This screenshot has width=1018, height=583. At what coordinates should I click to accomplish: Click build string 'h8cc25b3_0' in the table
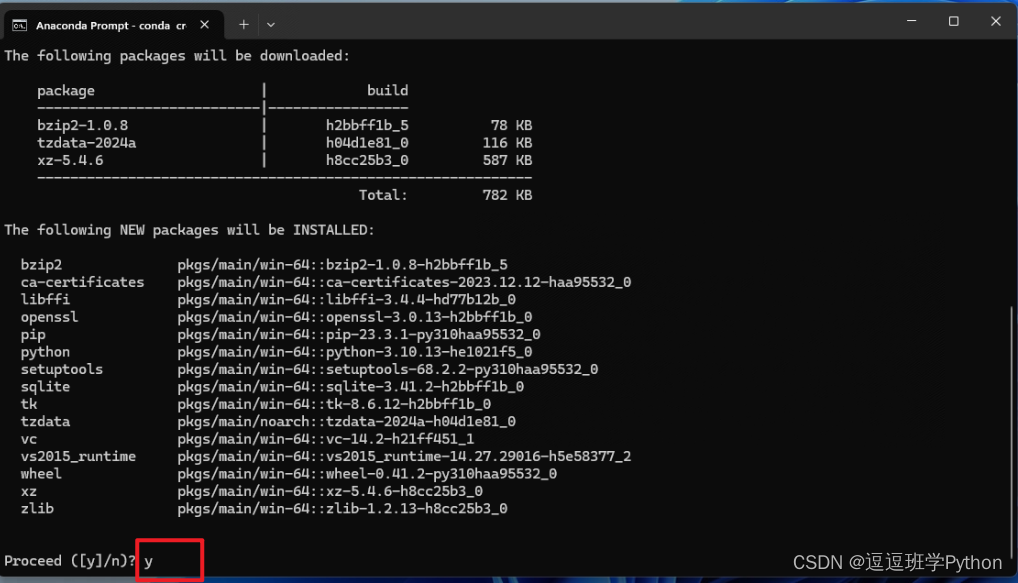pos(367,160)
